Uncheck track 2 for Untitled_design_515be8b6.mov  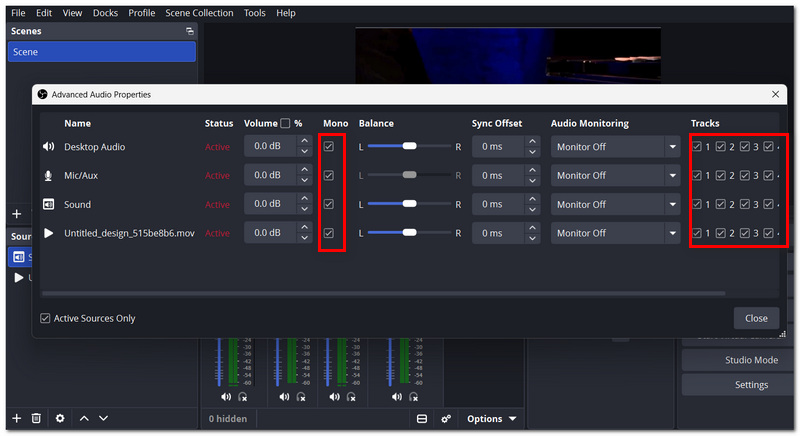click(x=720, y=233)
